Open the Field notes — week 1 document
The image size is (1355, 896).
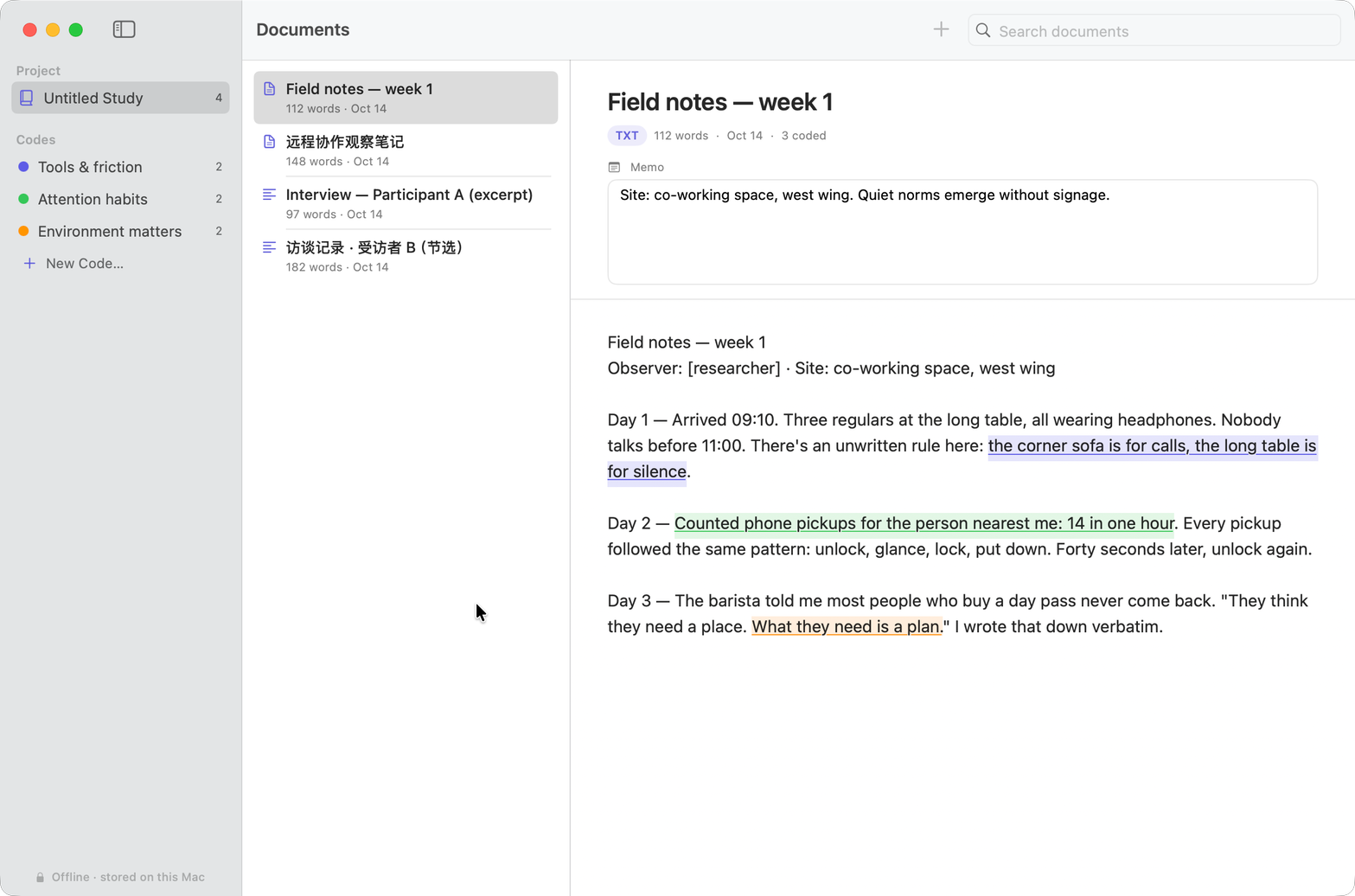(406, 98)
